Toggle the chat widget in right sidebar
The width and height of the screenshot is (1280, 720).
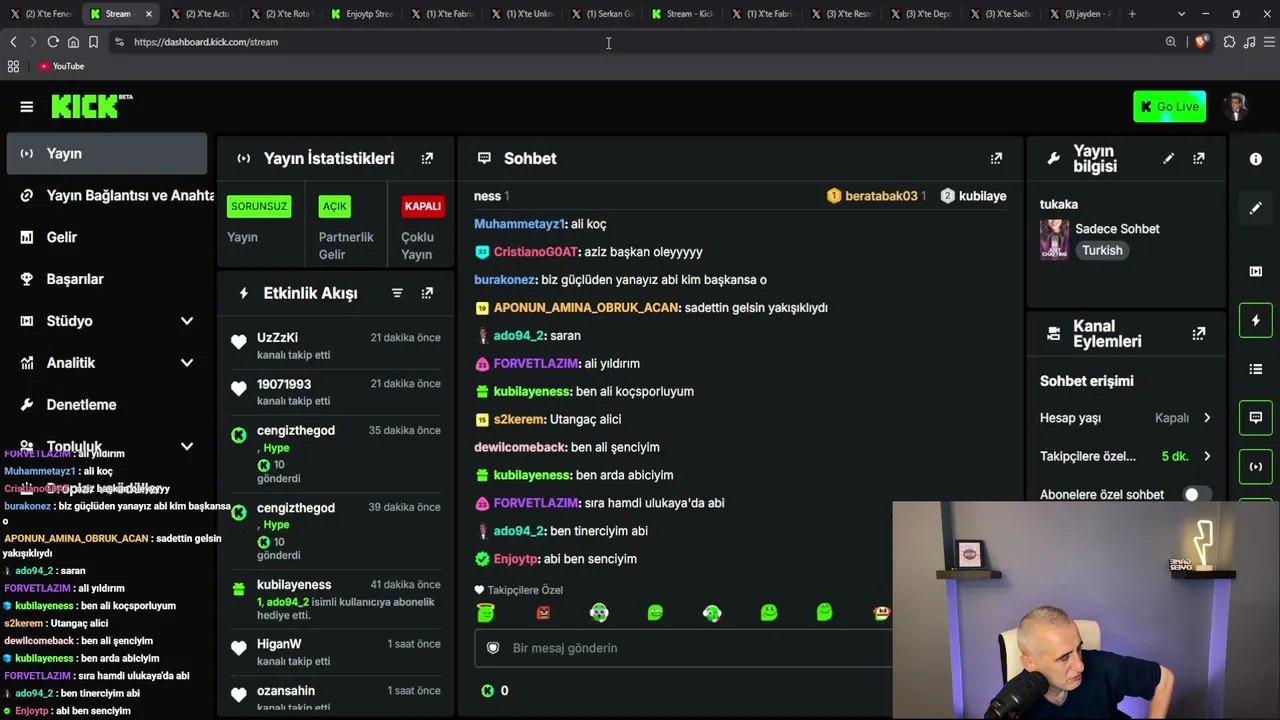[x=1256, y=418]
